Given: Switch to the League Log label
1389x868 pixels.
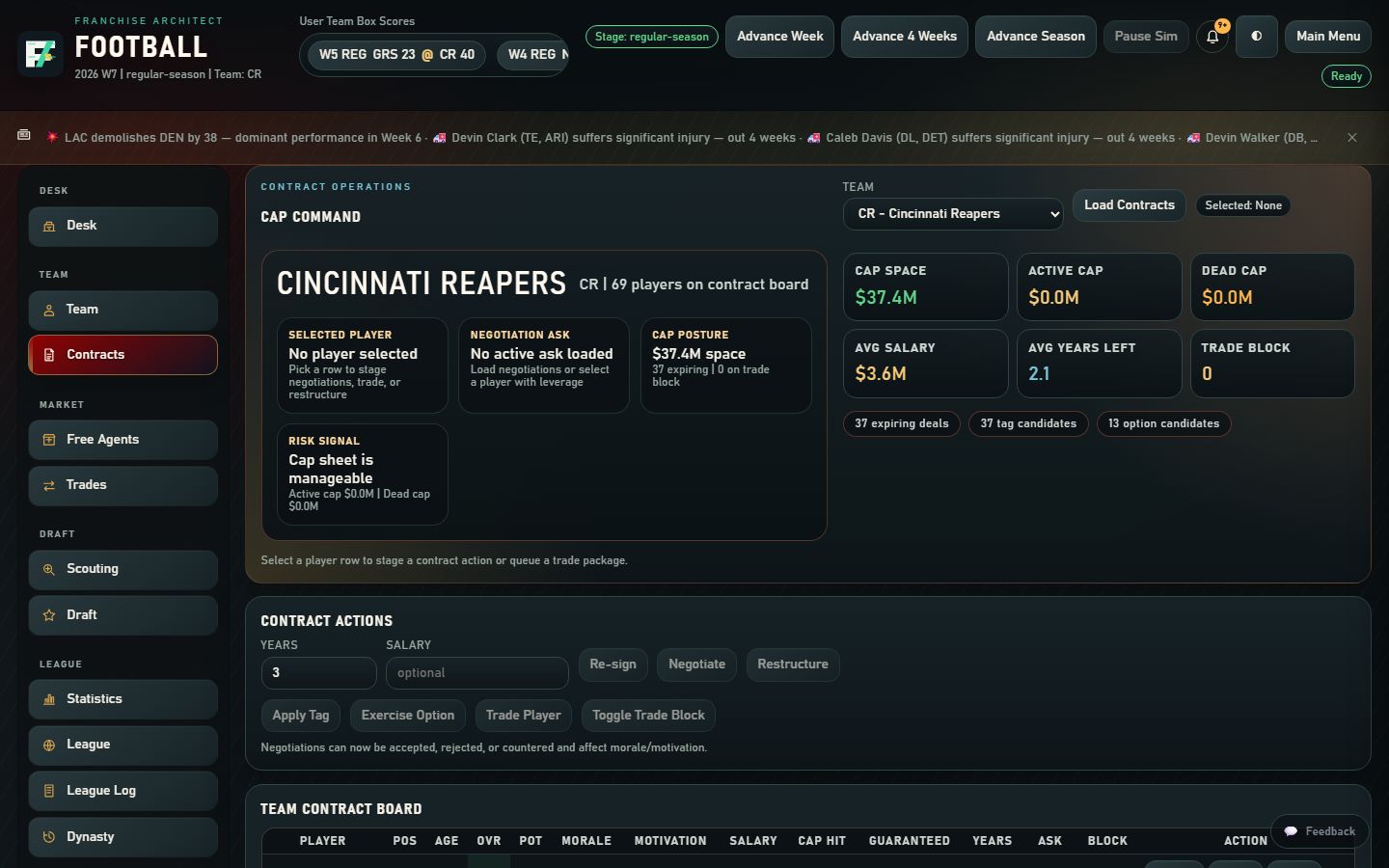Looking at the screenshot, I should [x=101, y=791].
